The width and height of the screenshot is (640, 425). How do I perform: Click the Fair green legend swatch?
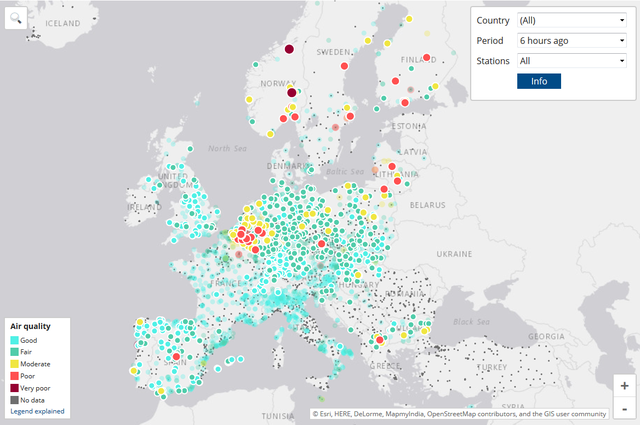(x=14, y=352)
